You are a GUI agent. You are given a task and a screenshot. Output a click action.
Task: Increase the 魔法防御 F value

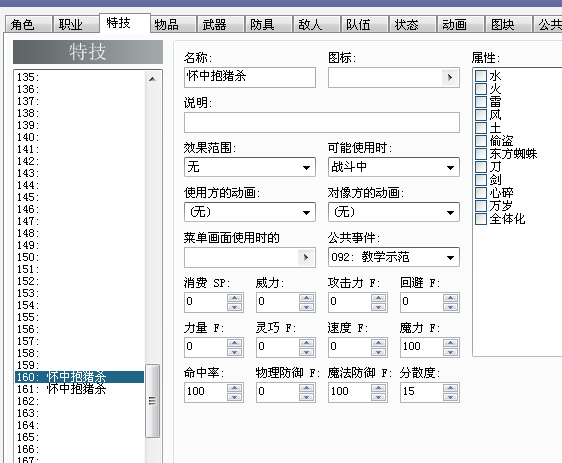pyautogui.click(x=379, y=388)
